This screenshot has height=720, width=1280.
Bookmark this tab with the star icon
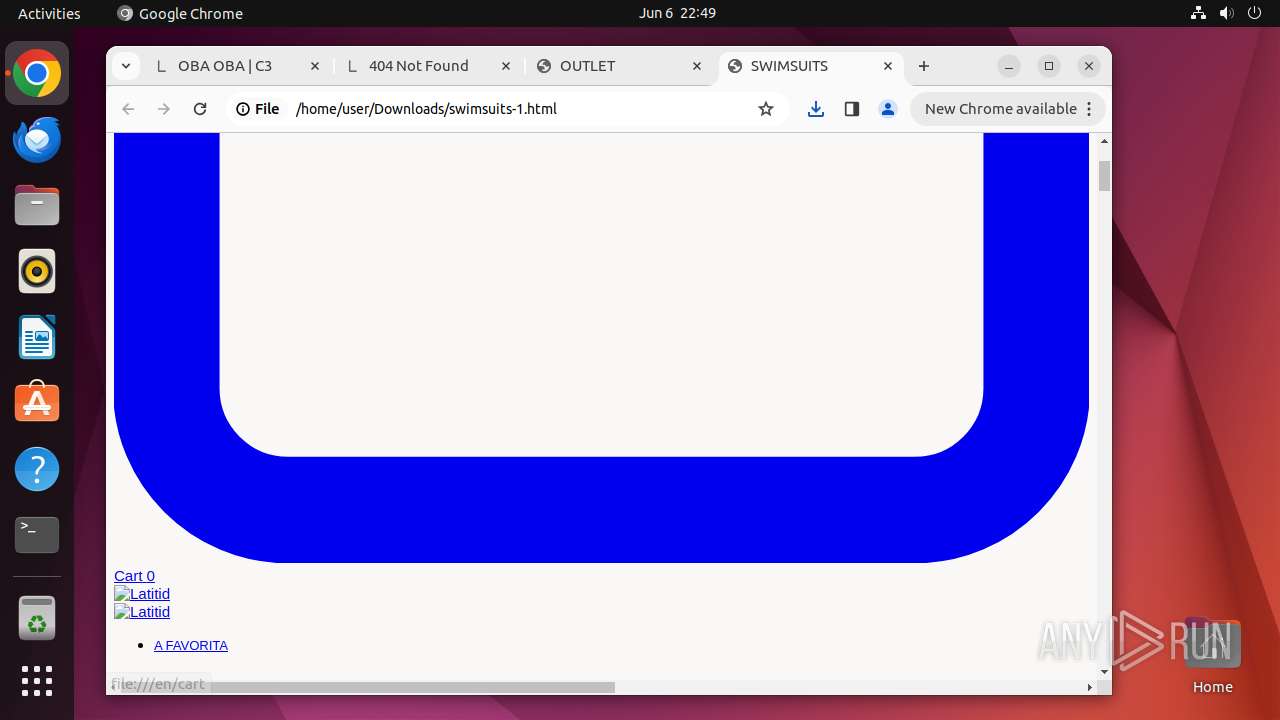tap(766, 109)
